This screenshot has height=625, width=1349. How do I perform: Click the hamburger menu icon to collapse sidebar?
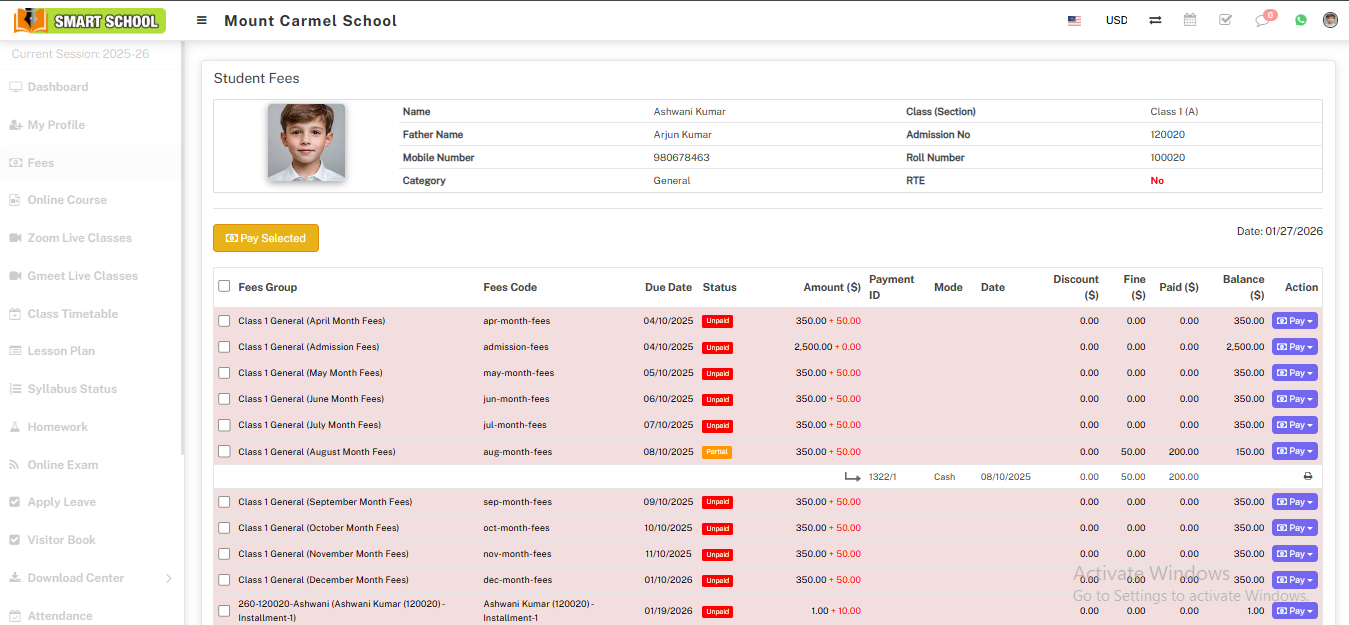[202, 20]
